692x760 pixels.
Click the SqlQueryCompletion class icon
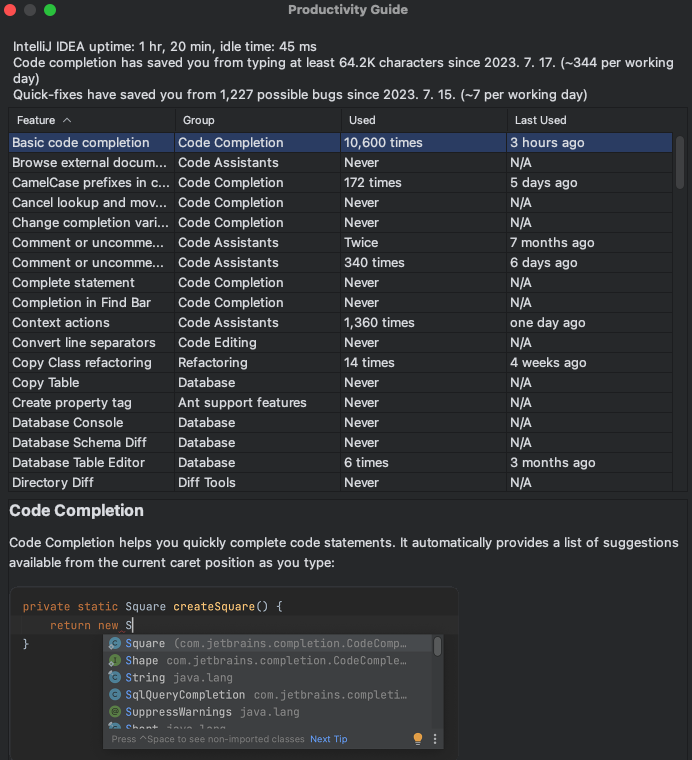[x=115, y=695]
